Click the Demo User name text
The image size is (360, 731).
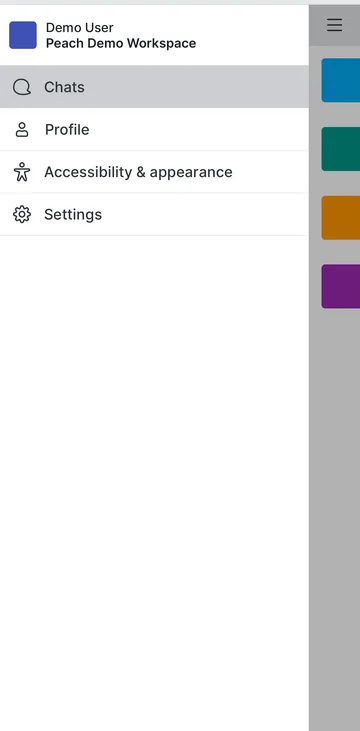tap(80, 28)
